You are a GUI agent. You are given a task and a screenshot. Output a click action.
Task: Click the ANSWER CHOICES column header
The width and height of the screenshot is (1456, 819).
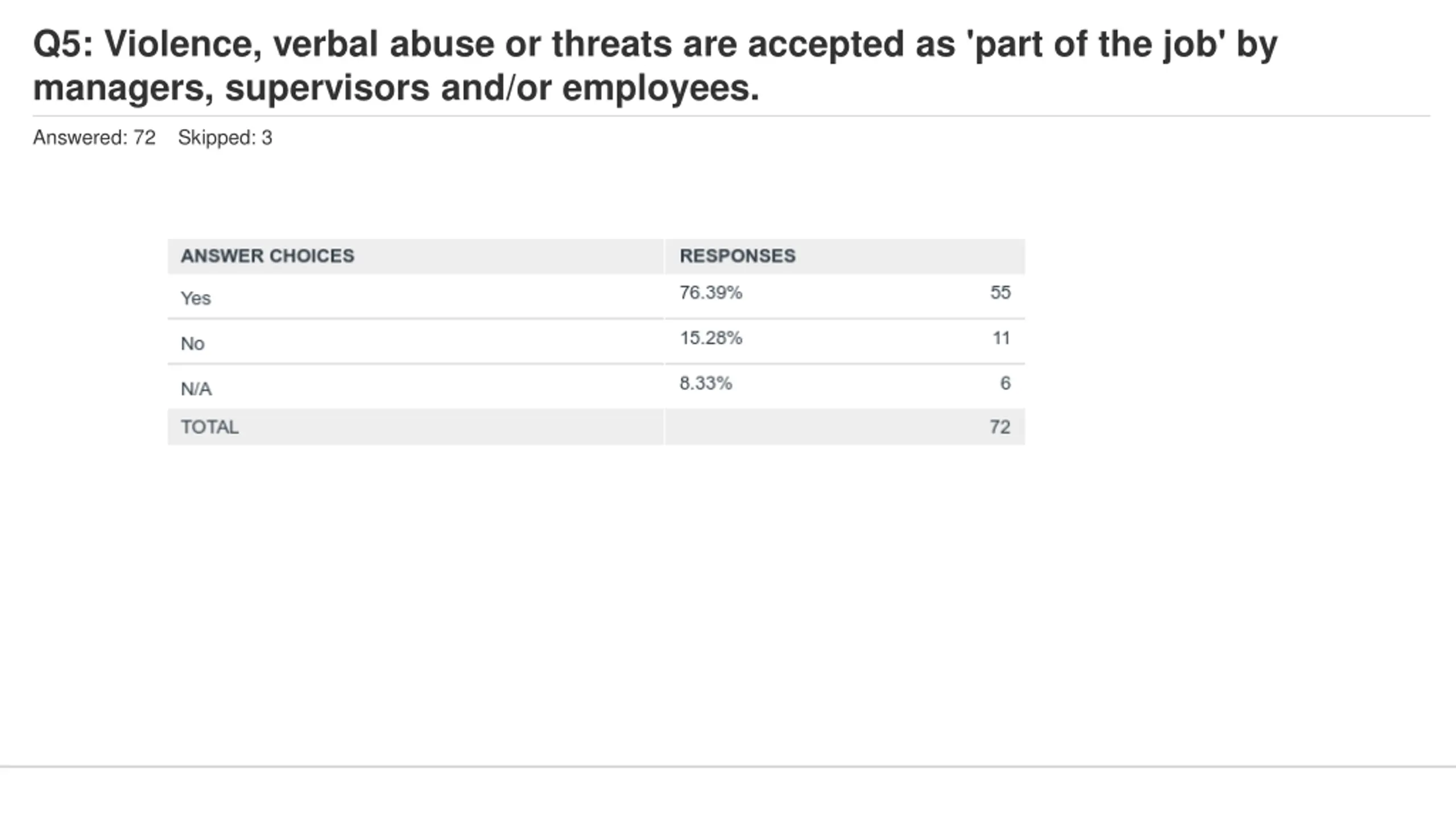[x=267, y=256]
